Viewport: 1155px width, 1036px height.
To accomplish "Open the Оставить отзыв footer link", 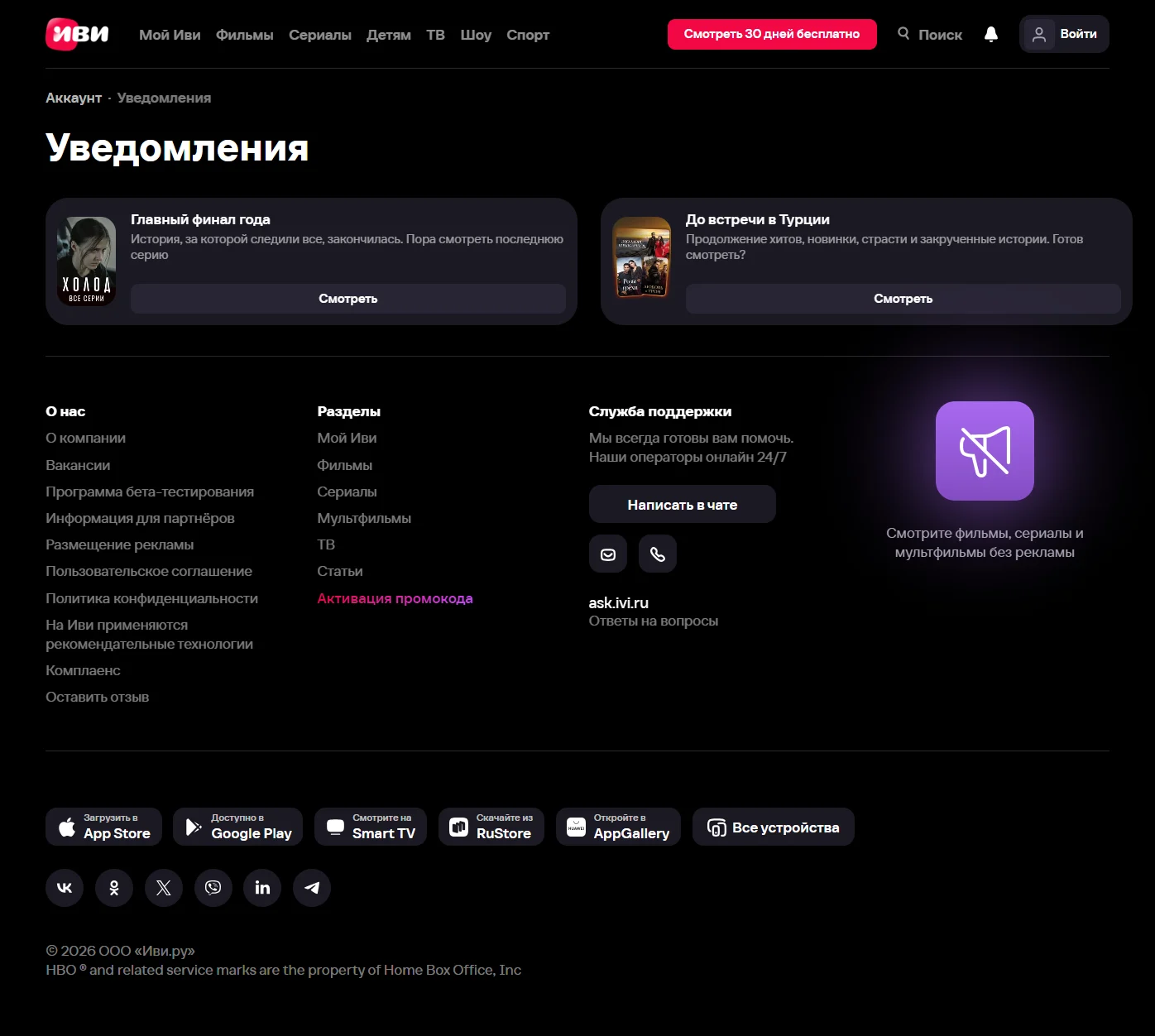I will coord(98,697).
